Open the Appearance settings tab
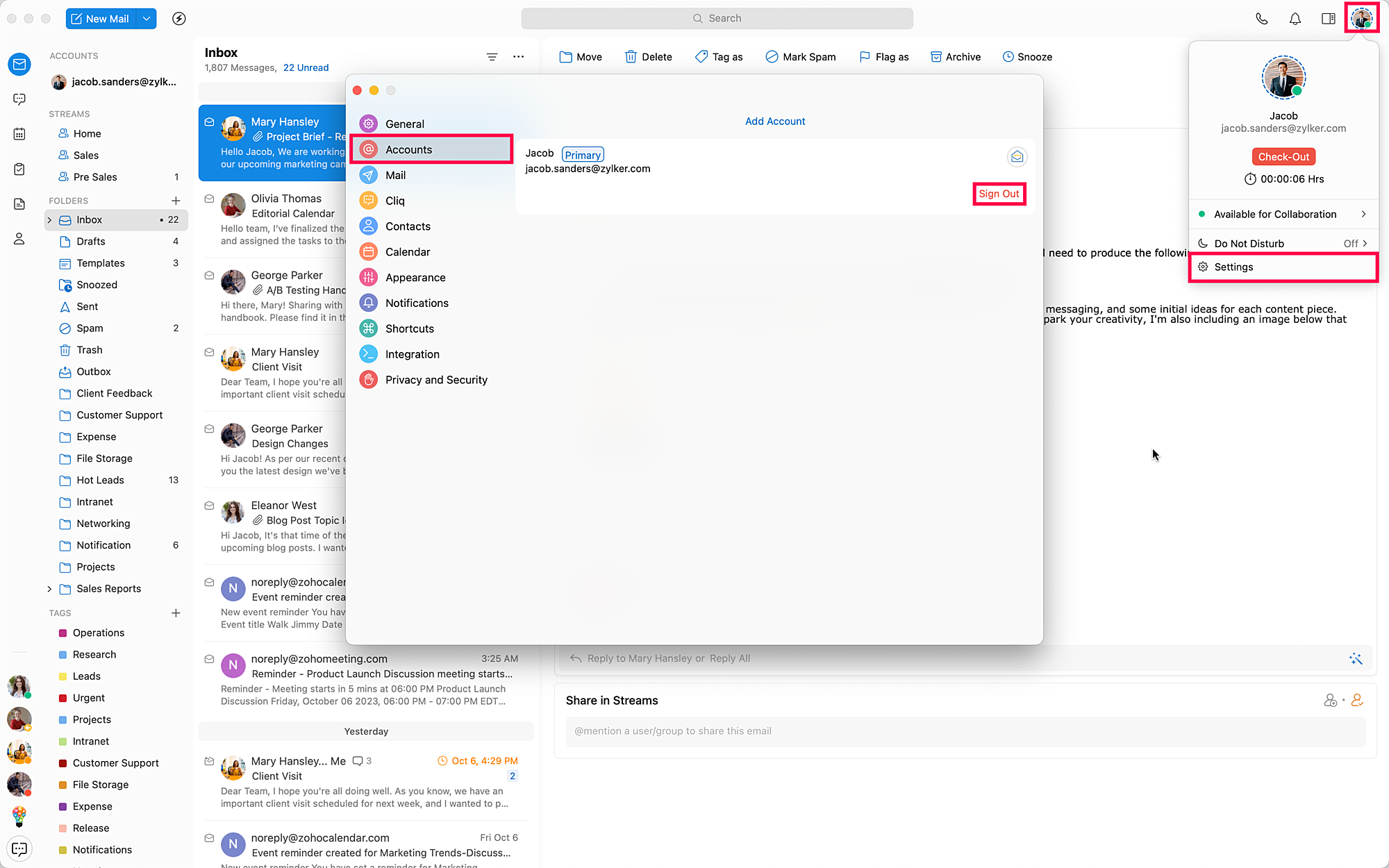 pyautogui.click(x=415, y=278)
